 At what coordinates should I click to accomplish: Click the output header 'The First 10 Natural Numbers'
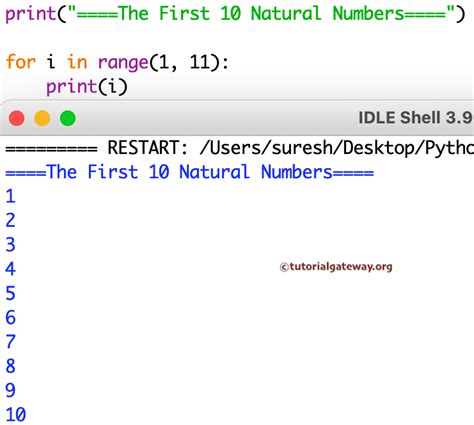(x=189, y=172)
